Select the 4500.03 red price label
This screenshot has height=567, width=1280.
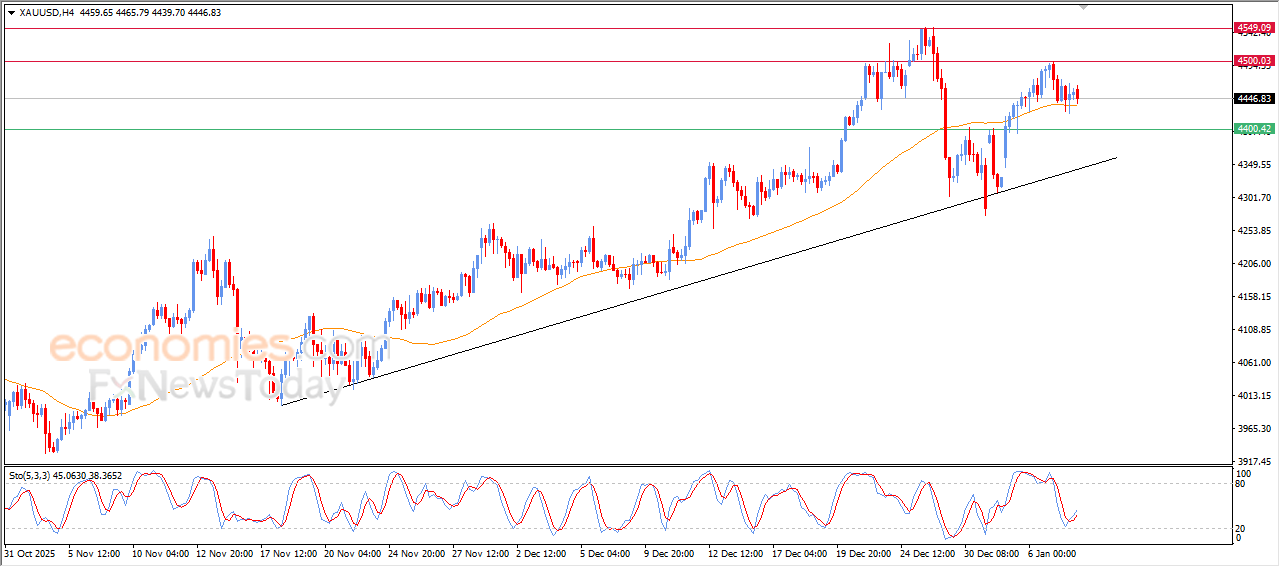pos(1253,61)
